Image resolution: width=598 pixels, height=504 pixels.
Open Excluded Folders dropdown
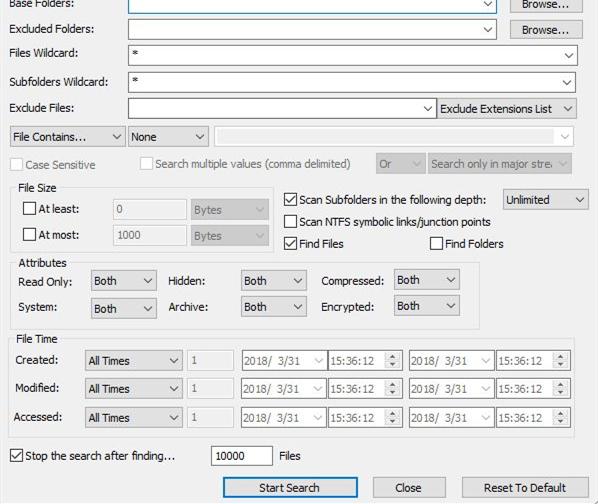(x=487, y=30)
